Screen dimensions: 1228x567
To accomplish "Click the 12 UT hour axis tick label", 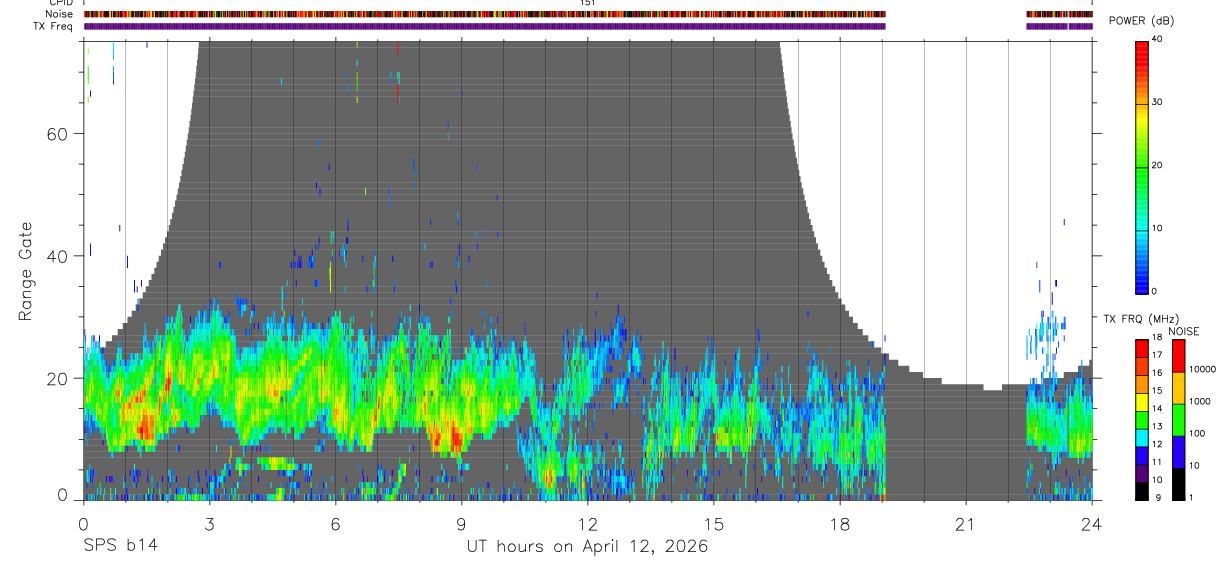I will (x=588, y=524).
